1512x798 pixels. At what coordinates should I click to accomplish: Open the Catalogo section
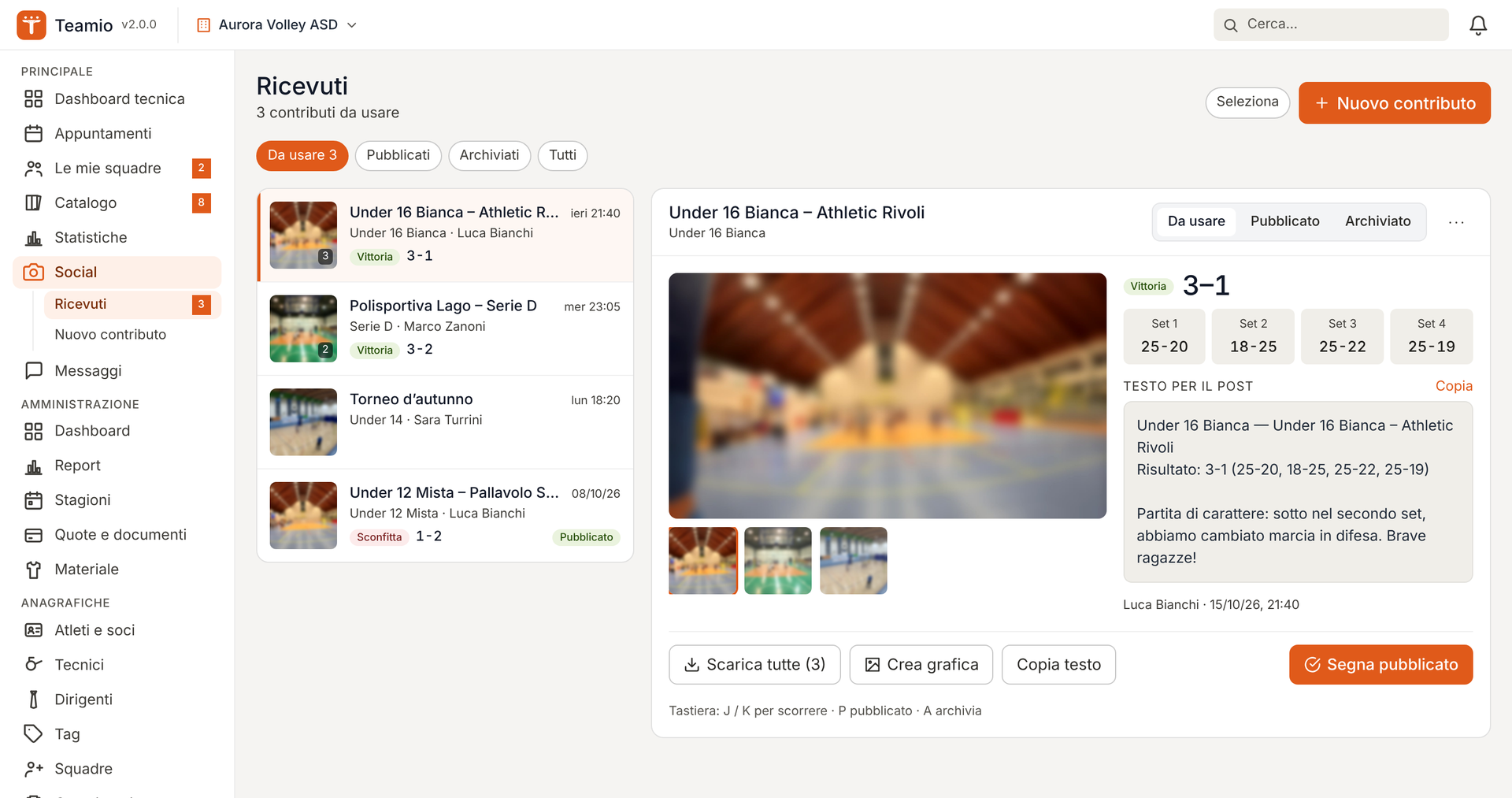[x=117, y=202]
